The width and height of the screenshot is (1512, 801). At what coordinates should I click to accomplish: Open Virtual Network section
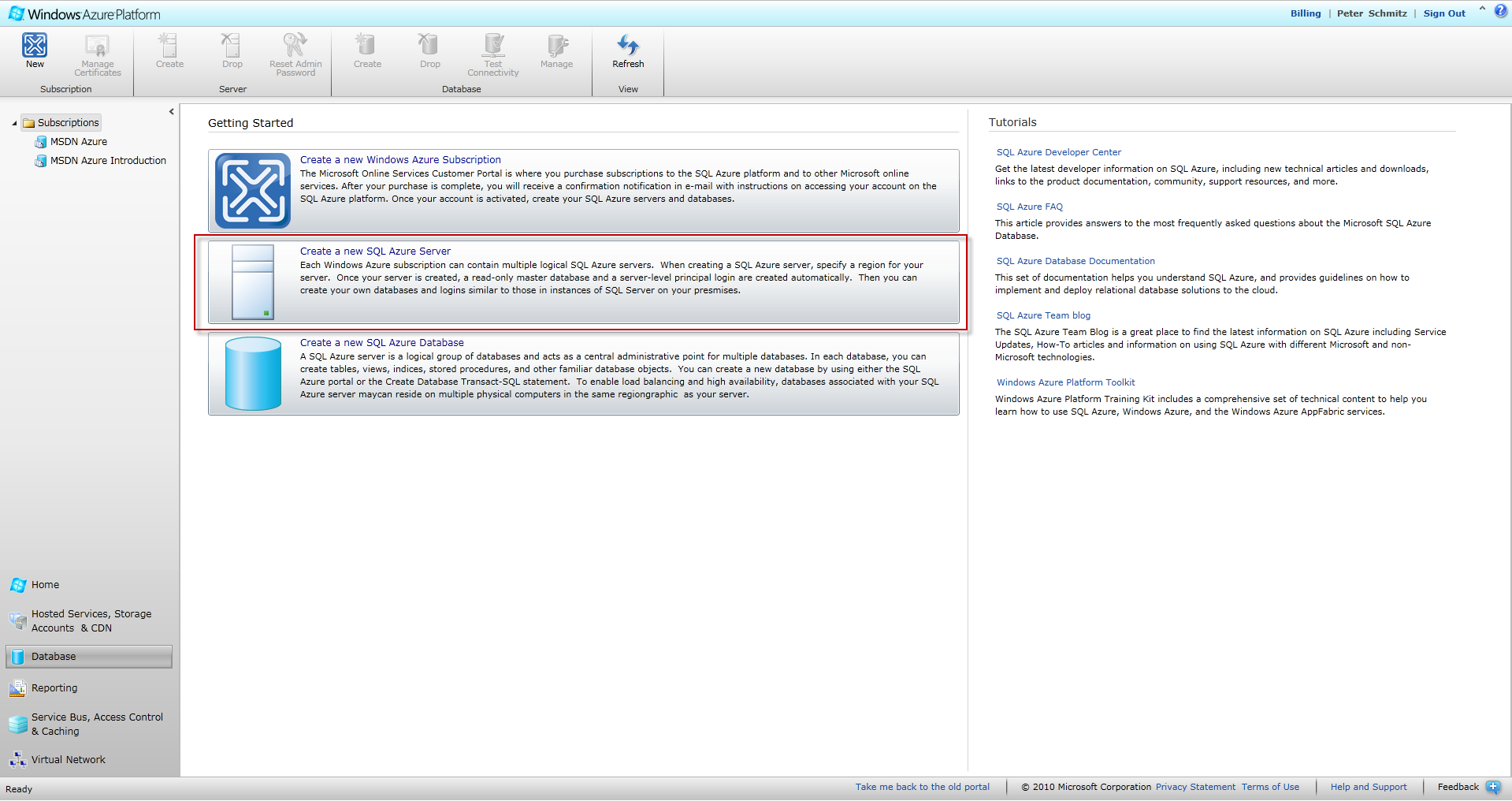click(68, 760)
